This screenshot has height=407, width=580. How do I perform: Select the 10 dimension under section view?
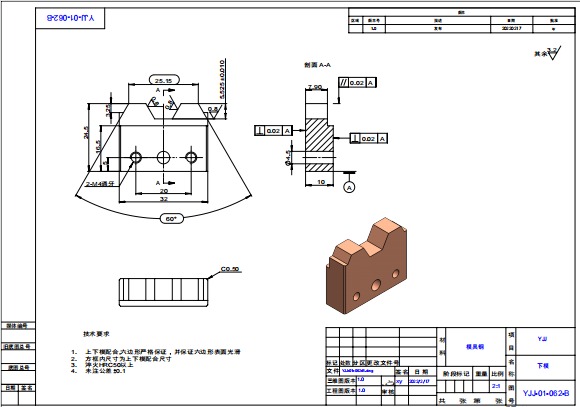coord(321,182)
